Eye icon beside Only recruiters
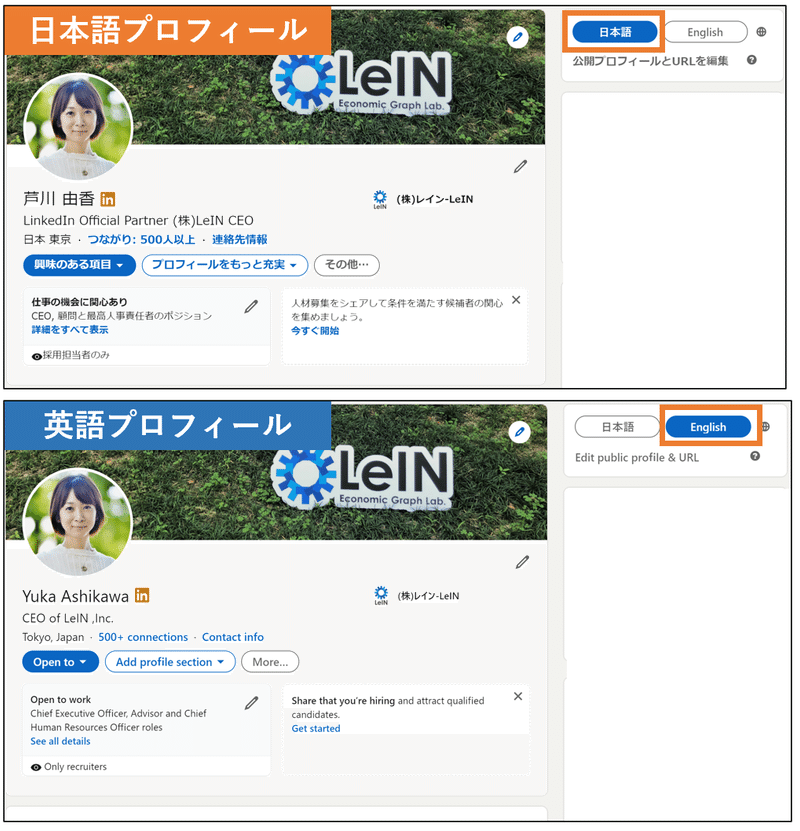This screenshot has height=831, width=800. click(36, 767)
